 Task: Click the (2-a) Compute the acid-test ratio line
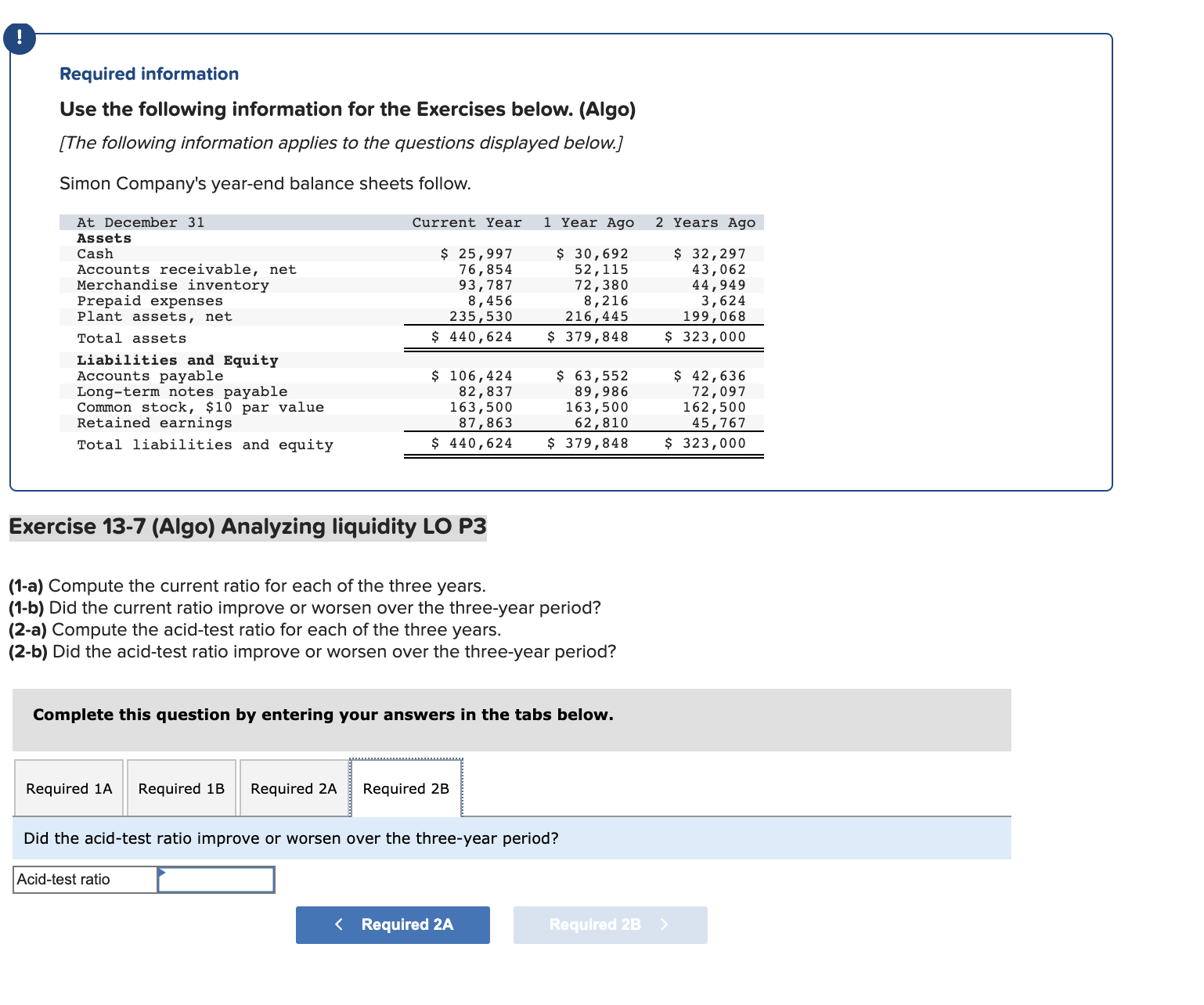tap(255, 630)
